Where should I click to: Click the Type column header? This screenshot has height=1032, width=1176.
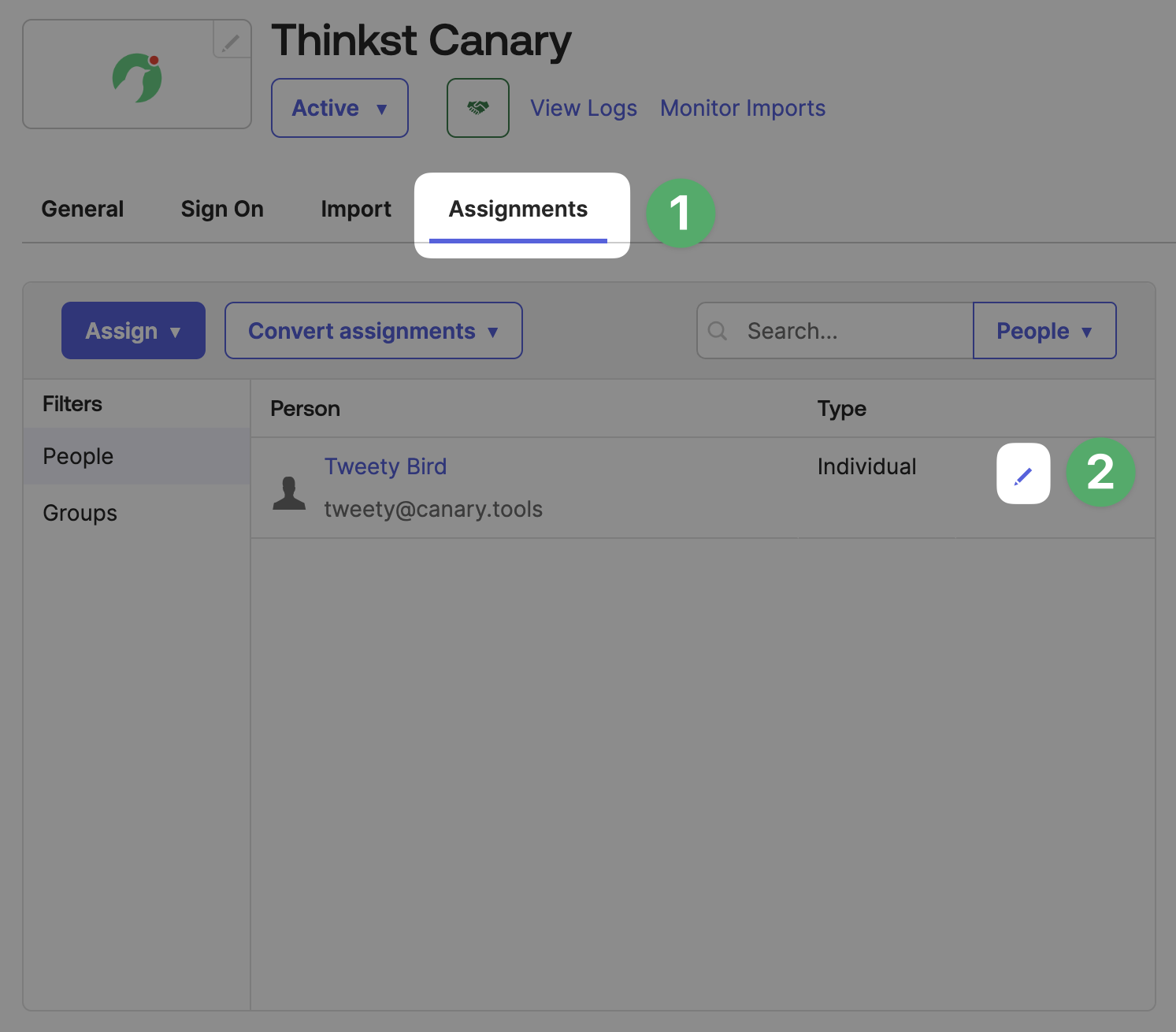tap(841, 409)
